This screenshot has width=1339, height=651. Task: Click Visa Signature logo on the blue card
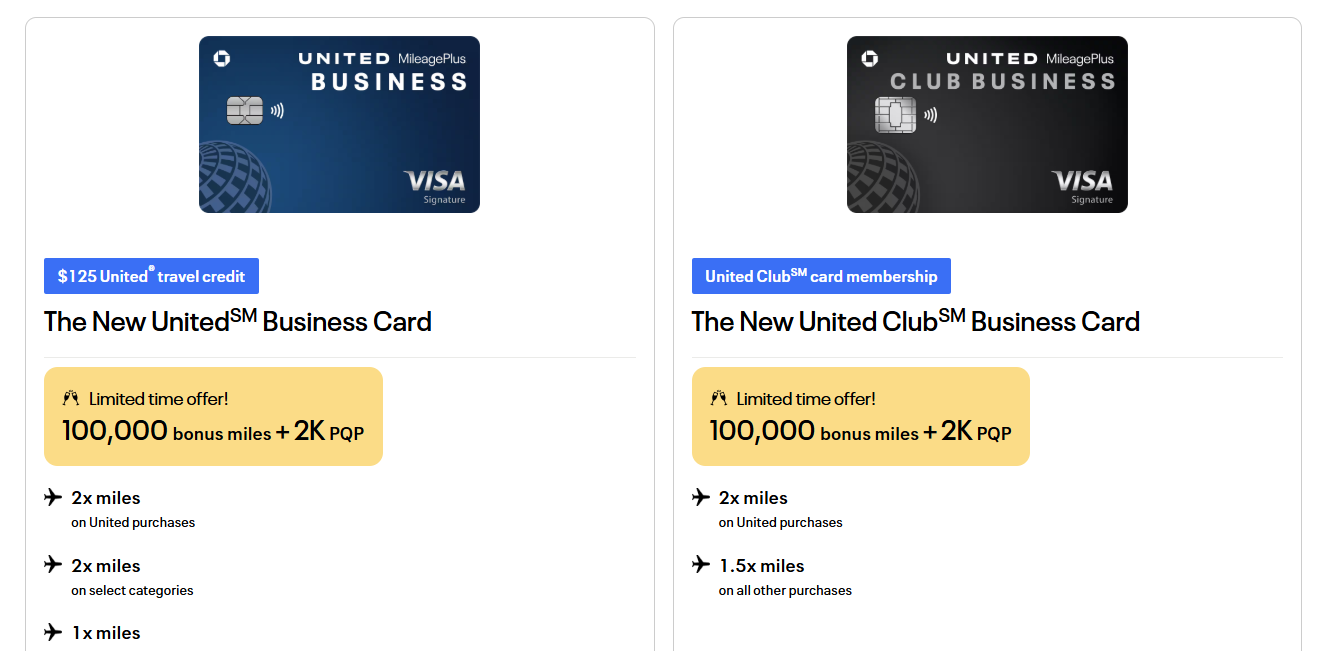pyautogui.click(x=435, y=186)
